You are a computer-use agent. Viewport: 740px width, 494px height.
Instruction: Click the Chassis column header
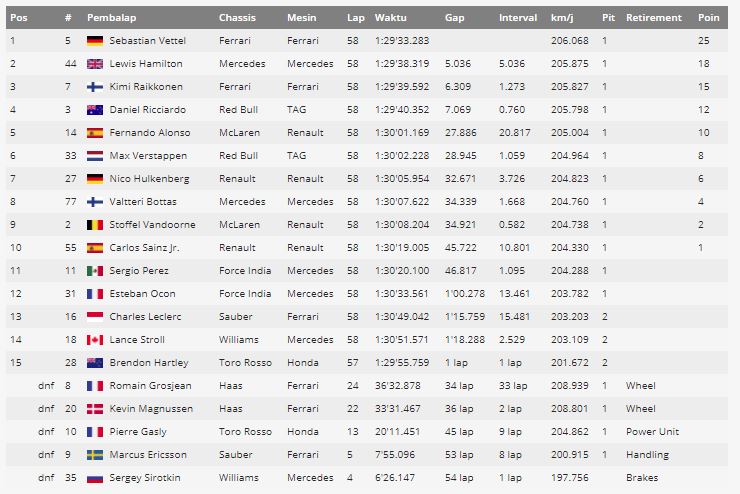[237, 18]
